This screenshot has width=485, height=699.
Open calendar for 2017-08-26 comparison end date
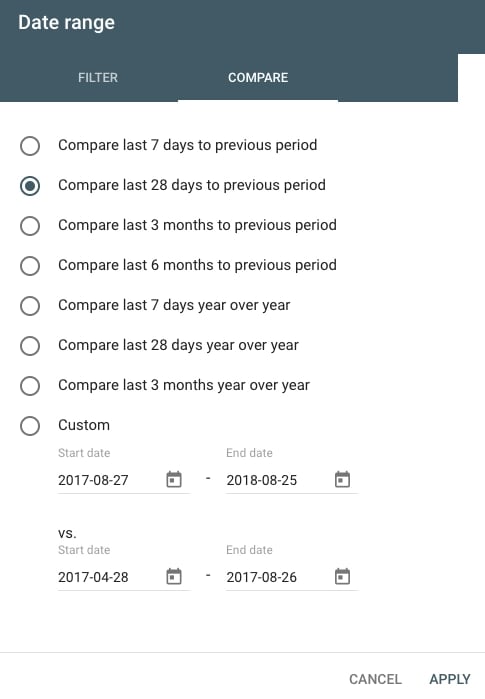[x=342, y=576]
